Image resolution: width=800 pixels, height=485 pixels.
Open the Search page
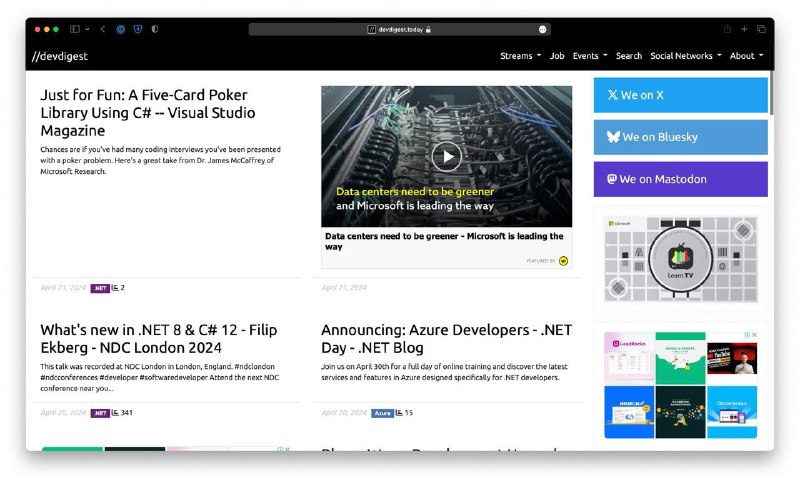pyautogui.click(x=629, y=56)
